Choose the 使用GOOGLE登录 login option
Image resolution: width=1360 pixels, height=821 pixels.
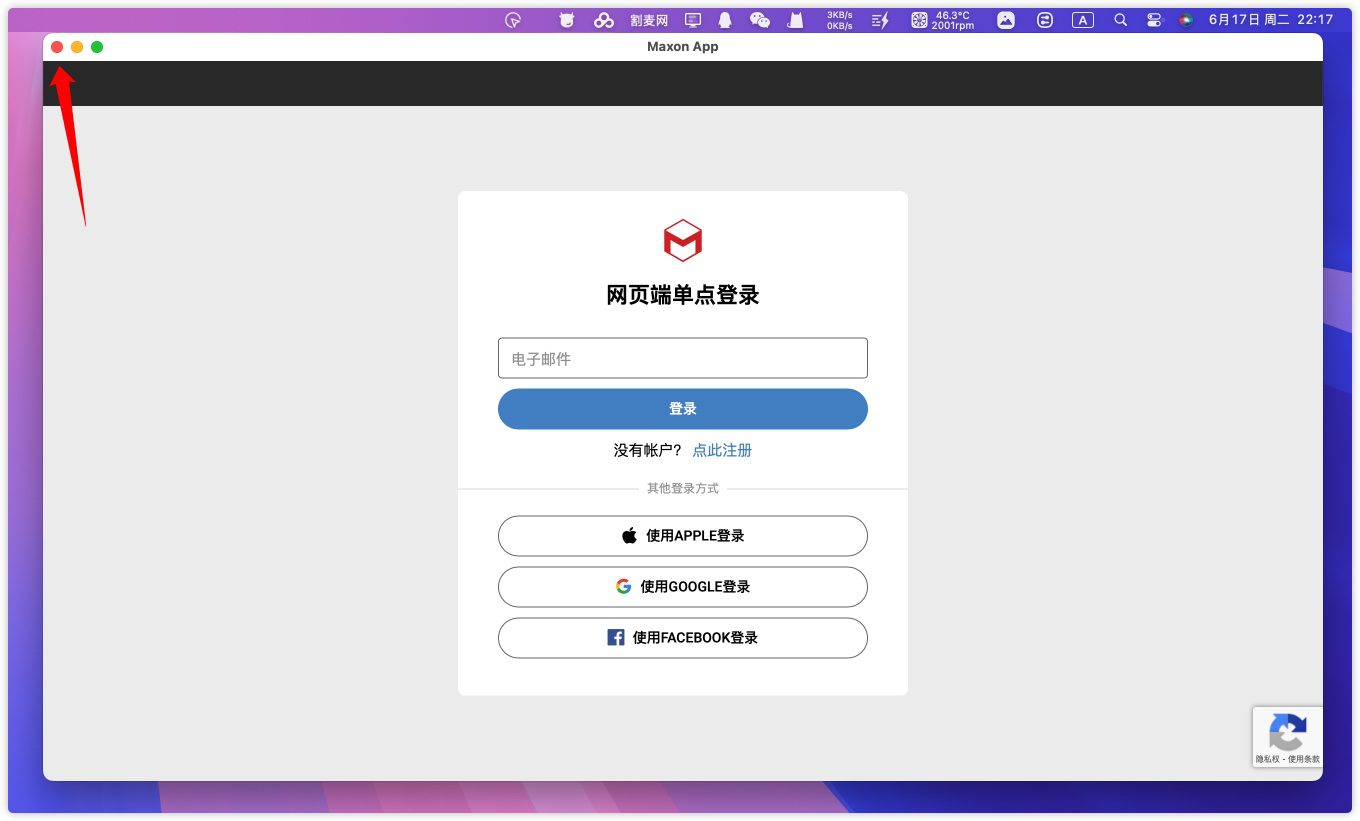[x=682, y=587]
